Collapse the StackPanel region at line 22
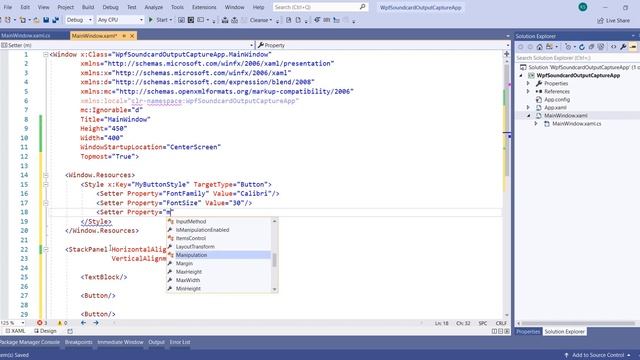 pos(45,249)
